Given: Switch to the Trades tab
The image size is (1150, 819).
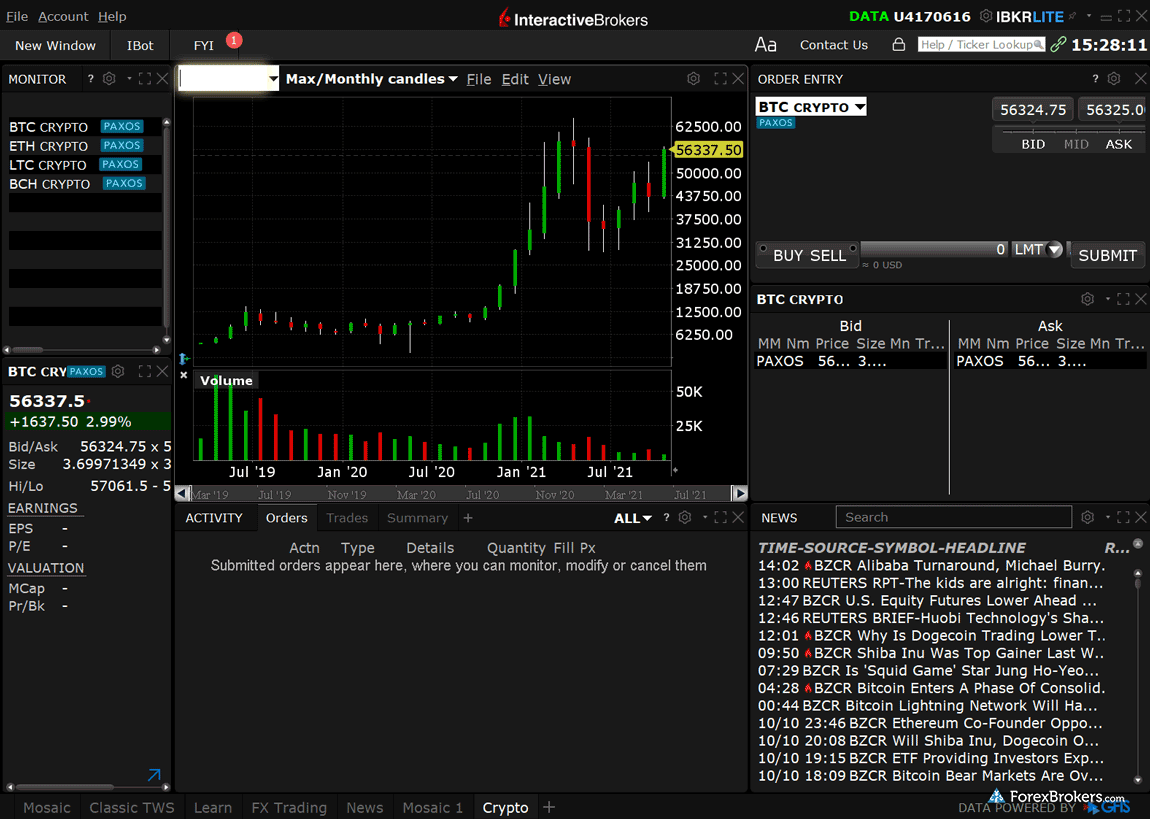Looking at the screenshot, I should tap(347, 518).
